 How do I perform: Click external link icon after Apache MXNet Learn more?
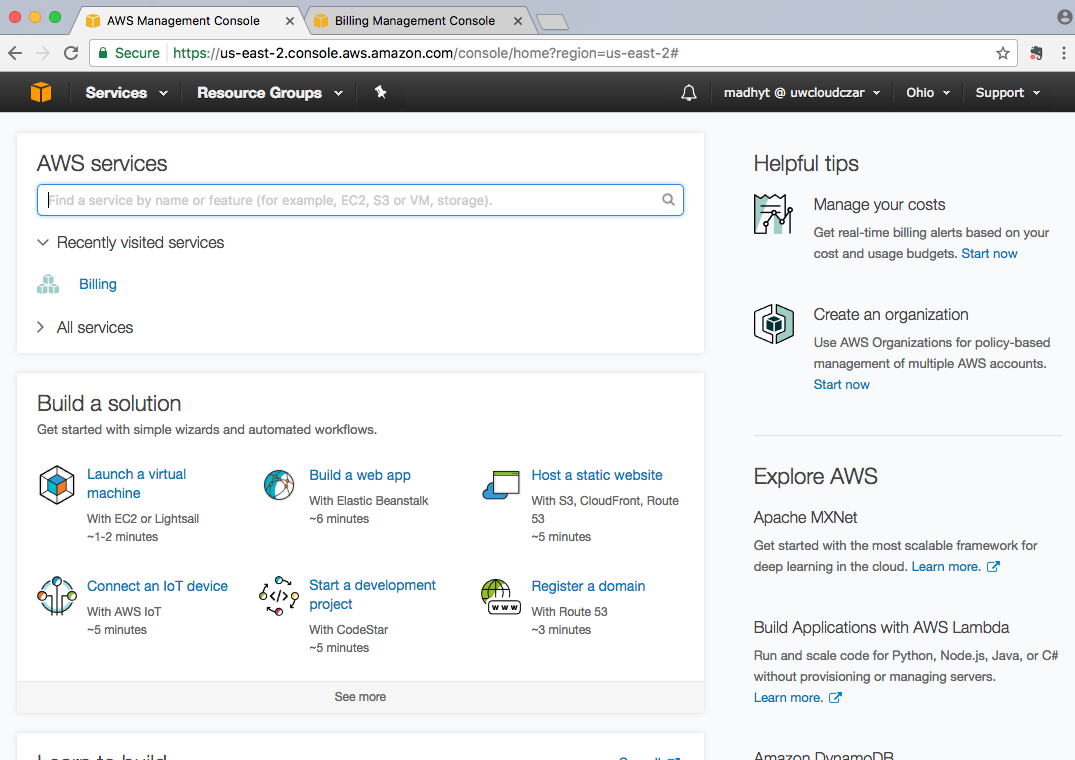pos(993,567)
